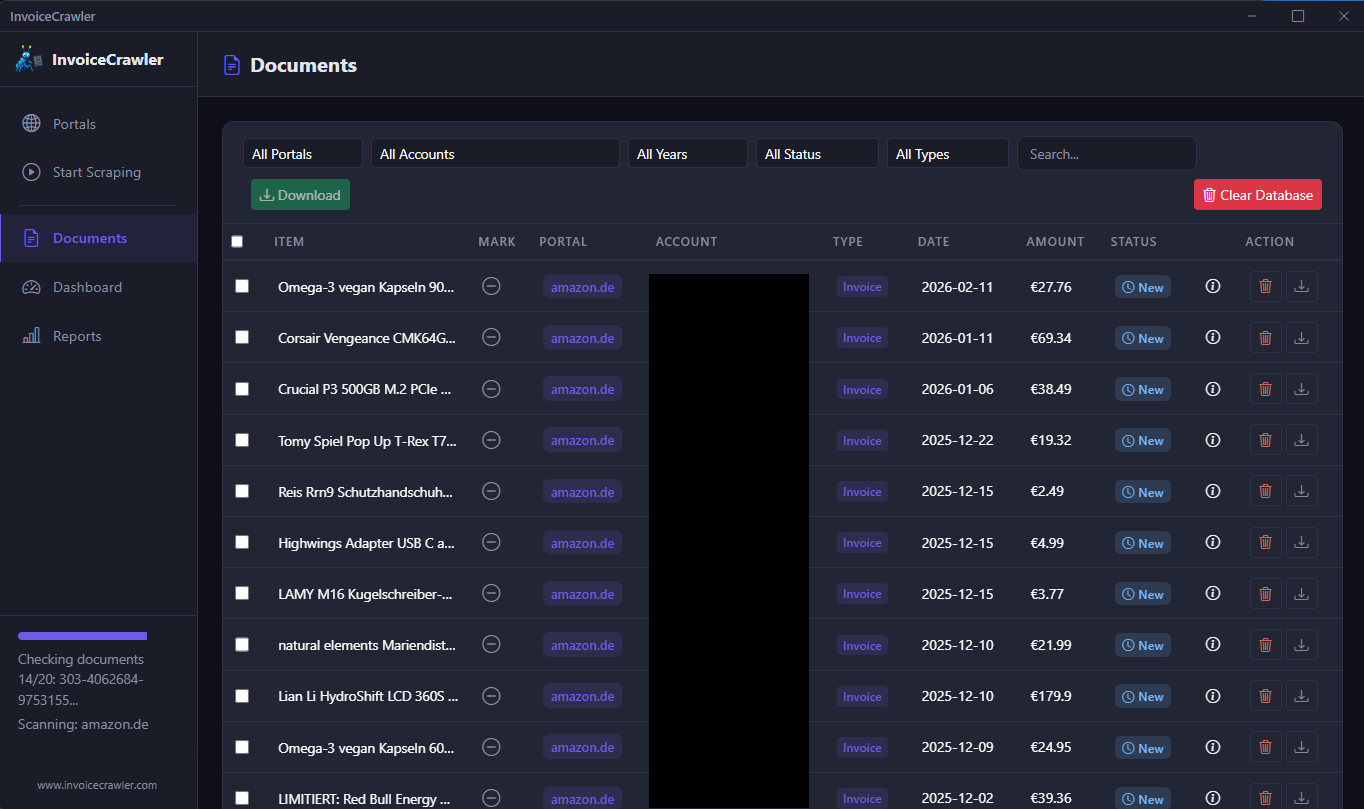Open the All Portals filter dropdown

point(303,154)
